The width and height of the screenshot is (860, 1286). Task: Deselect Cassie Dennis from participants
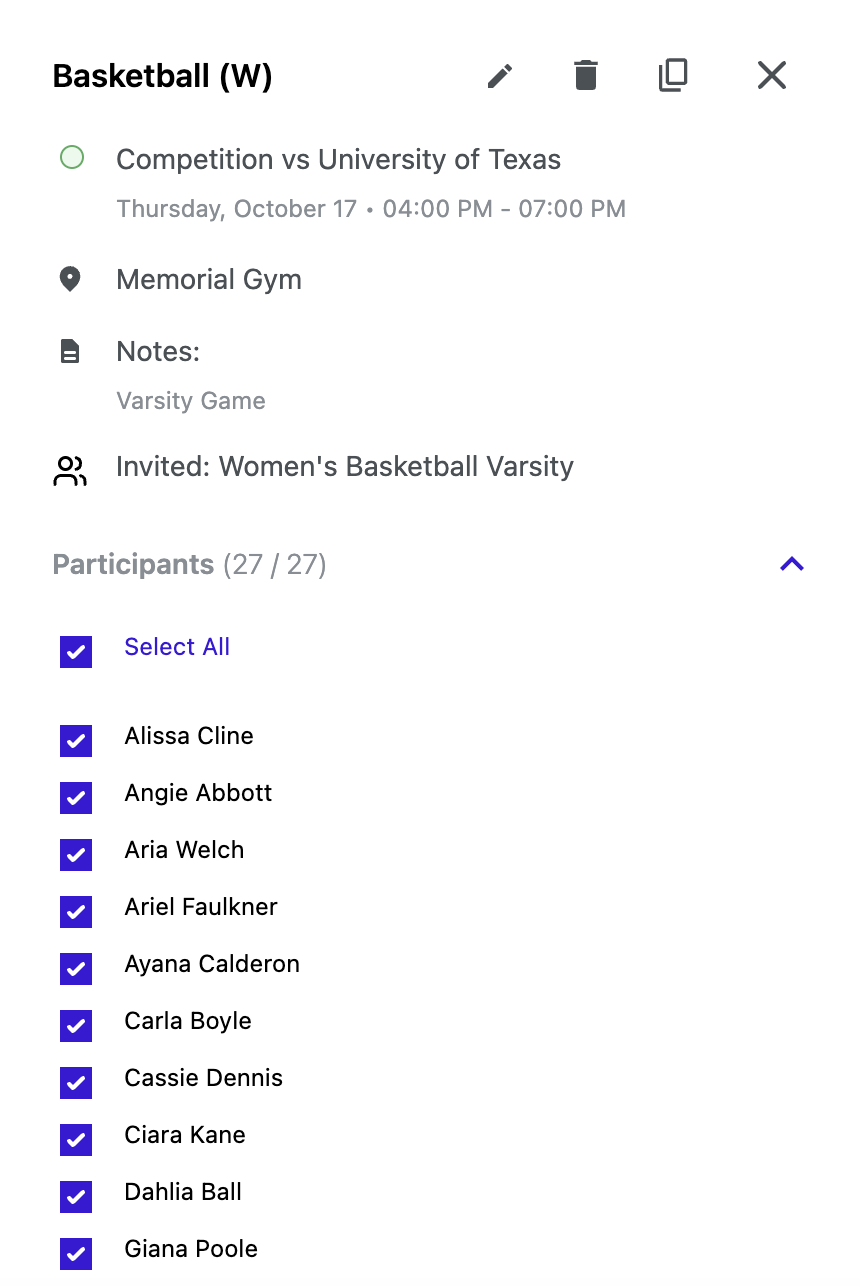point(76,1083)
